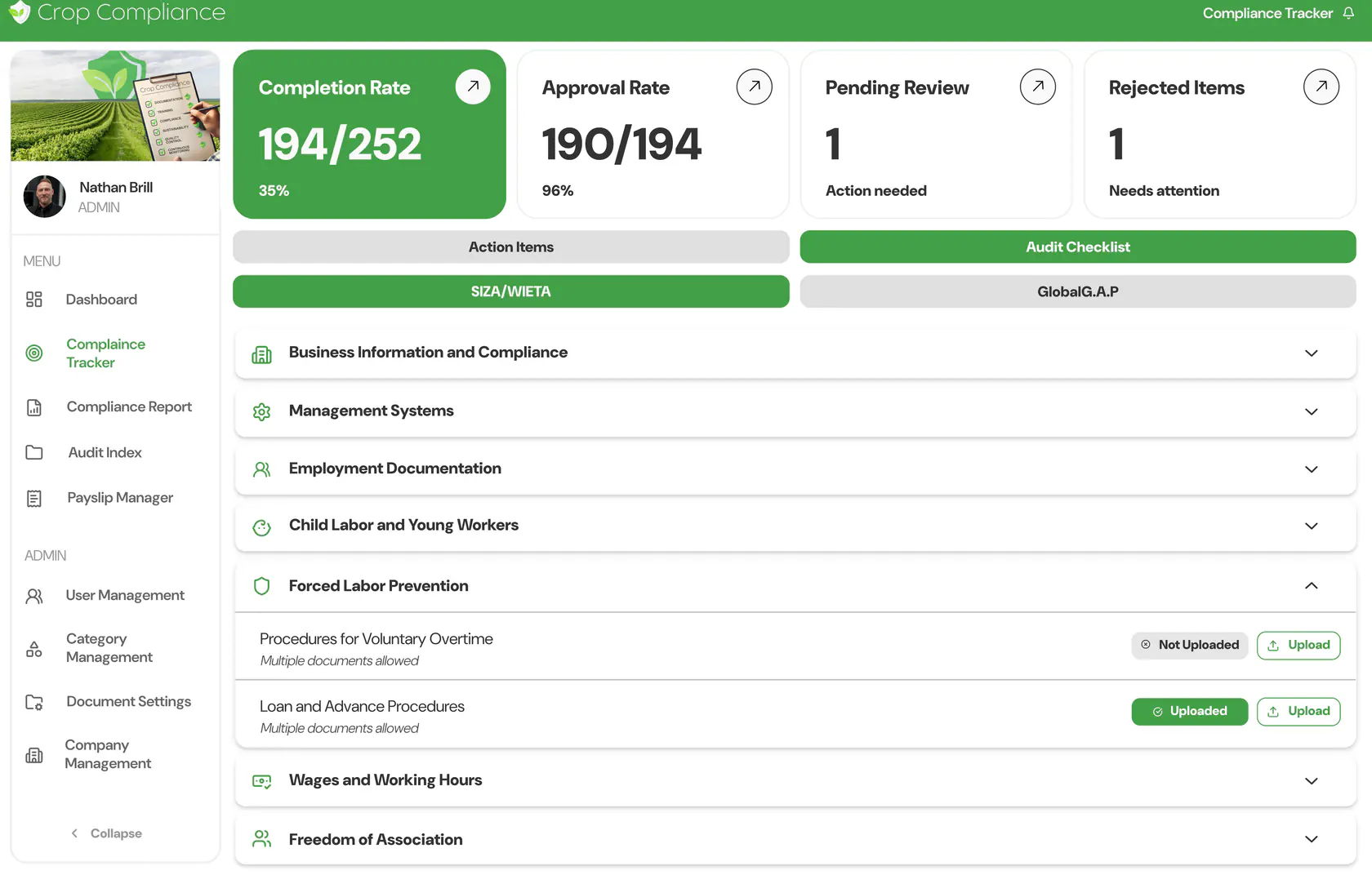1372x875 pixels.
Task: Expand Wages and Working Hours chevron
Action: [x=1312, y=781]
